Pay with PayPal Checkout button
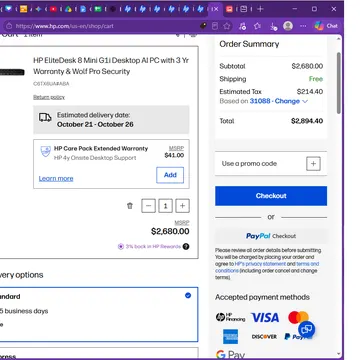This screenshot has width=360, height=360. [271, 236]
